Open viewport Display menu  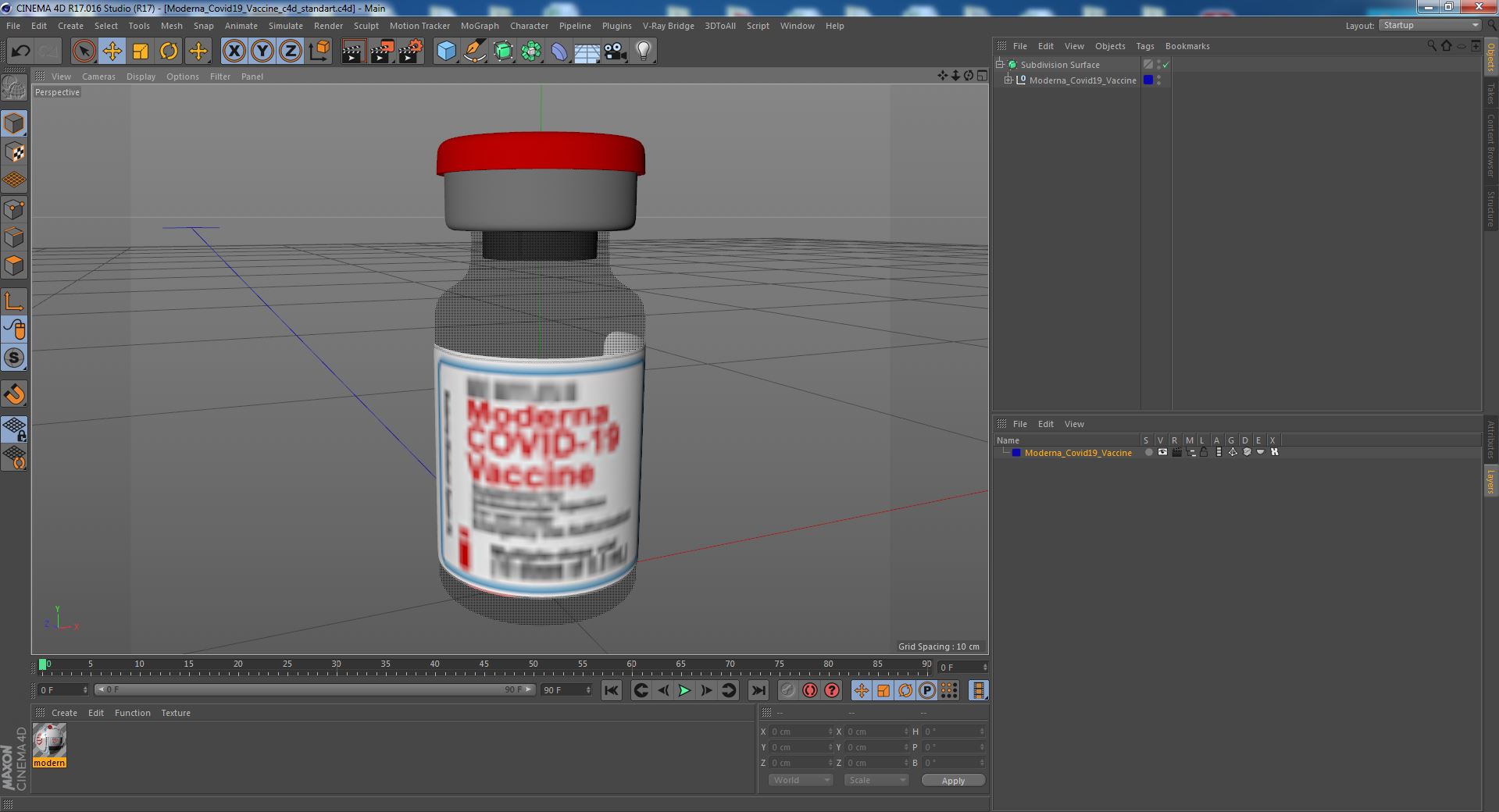[x=141, y=77]
